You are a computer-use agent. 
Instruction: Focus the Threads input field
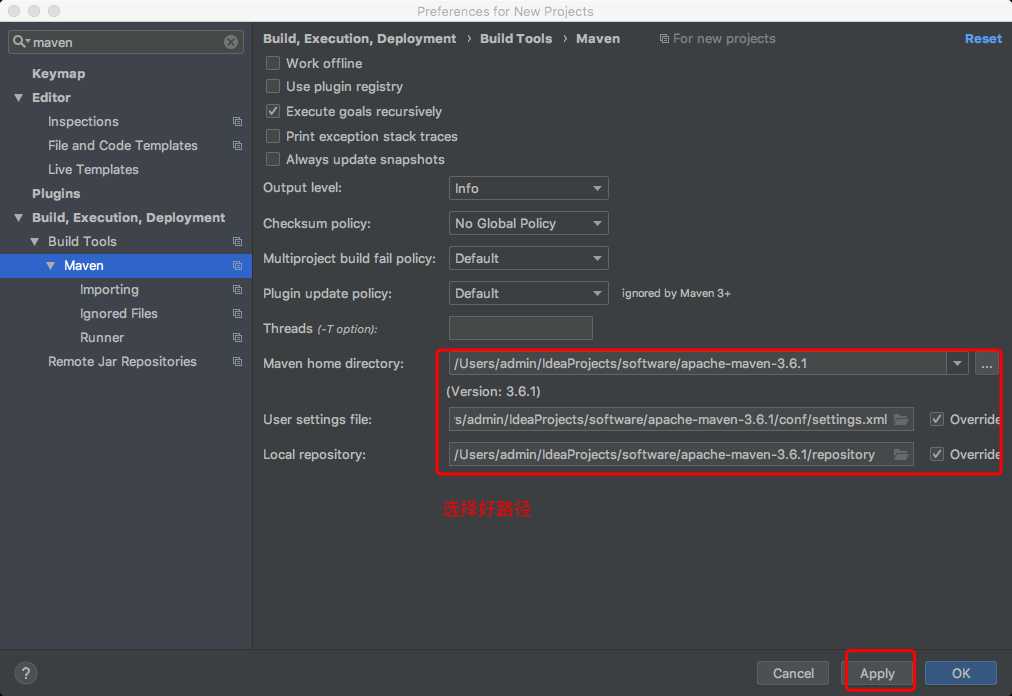pos(521,328)
